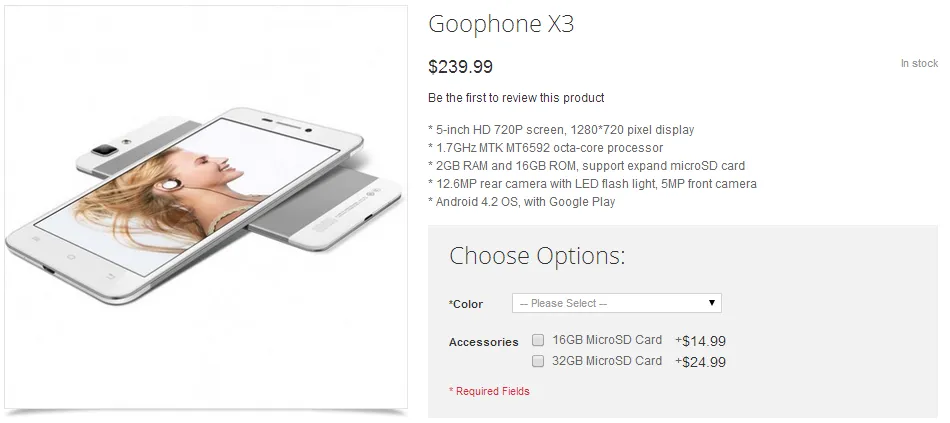Click the Required Fields note
This screenshot has width=950, height=423.
489,391
